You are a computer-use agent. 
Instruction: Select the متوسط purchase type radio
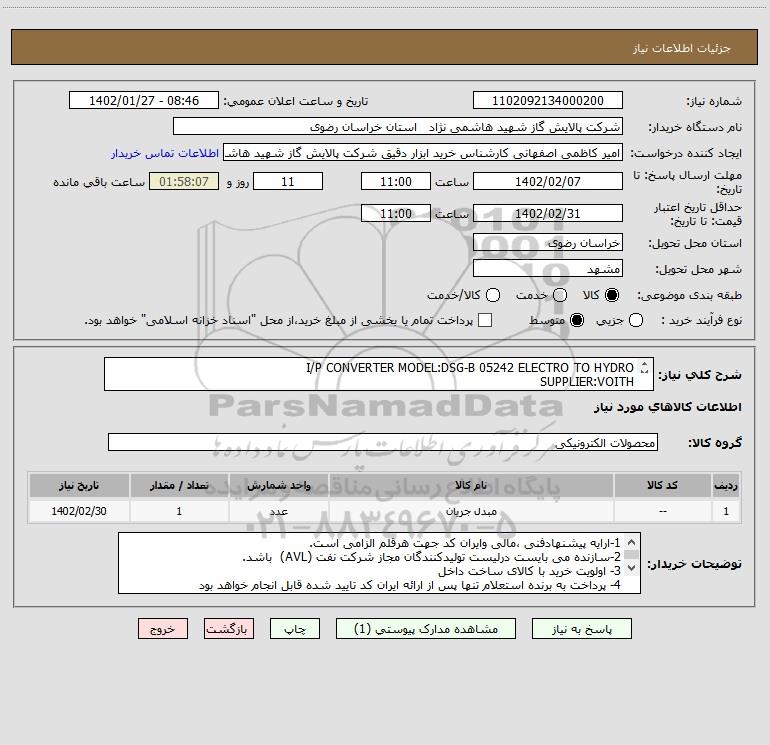pyautogui.click(x=577, y=321)
